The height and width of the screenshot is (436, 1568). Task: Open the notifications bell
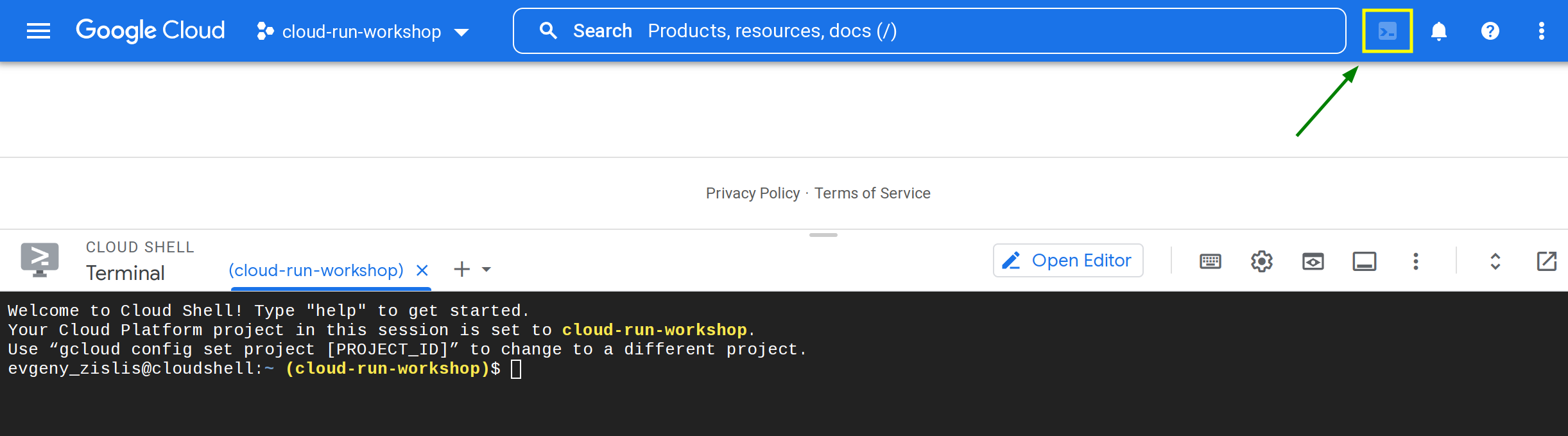pyautogui.click(x=1438, y=31)
